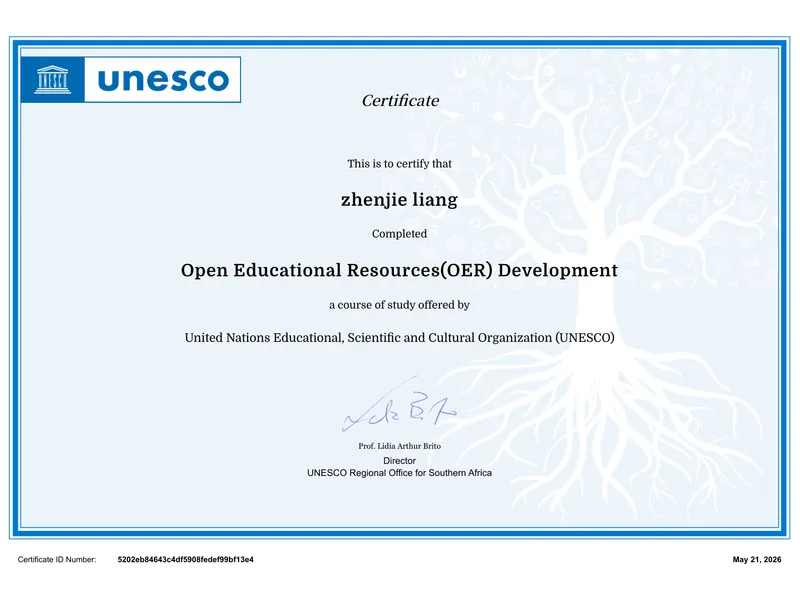The width and height of the screenshot is (800, 600).
Task: Select the name 'zhenjie liang'
Action: (x=399, y=199)
